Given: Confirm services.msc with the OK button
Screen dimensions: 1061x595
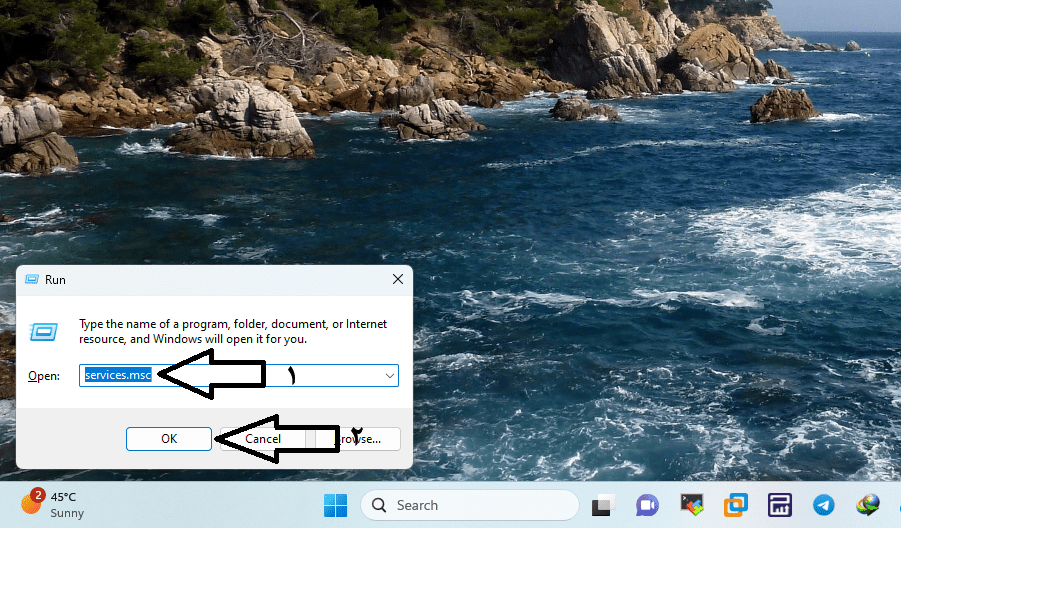Looking at the screenshot, I should tap(169, 439).
